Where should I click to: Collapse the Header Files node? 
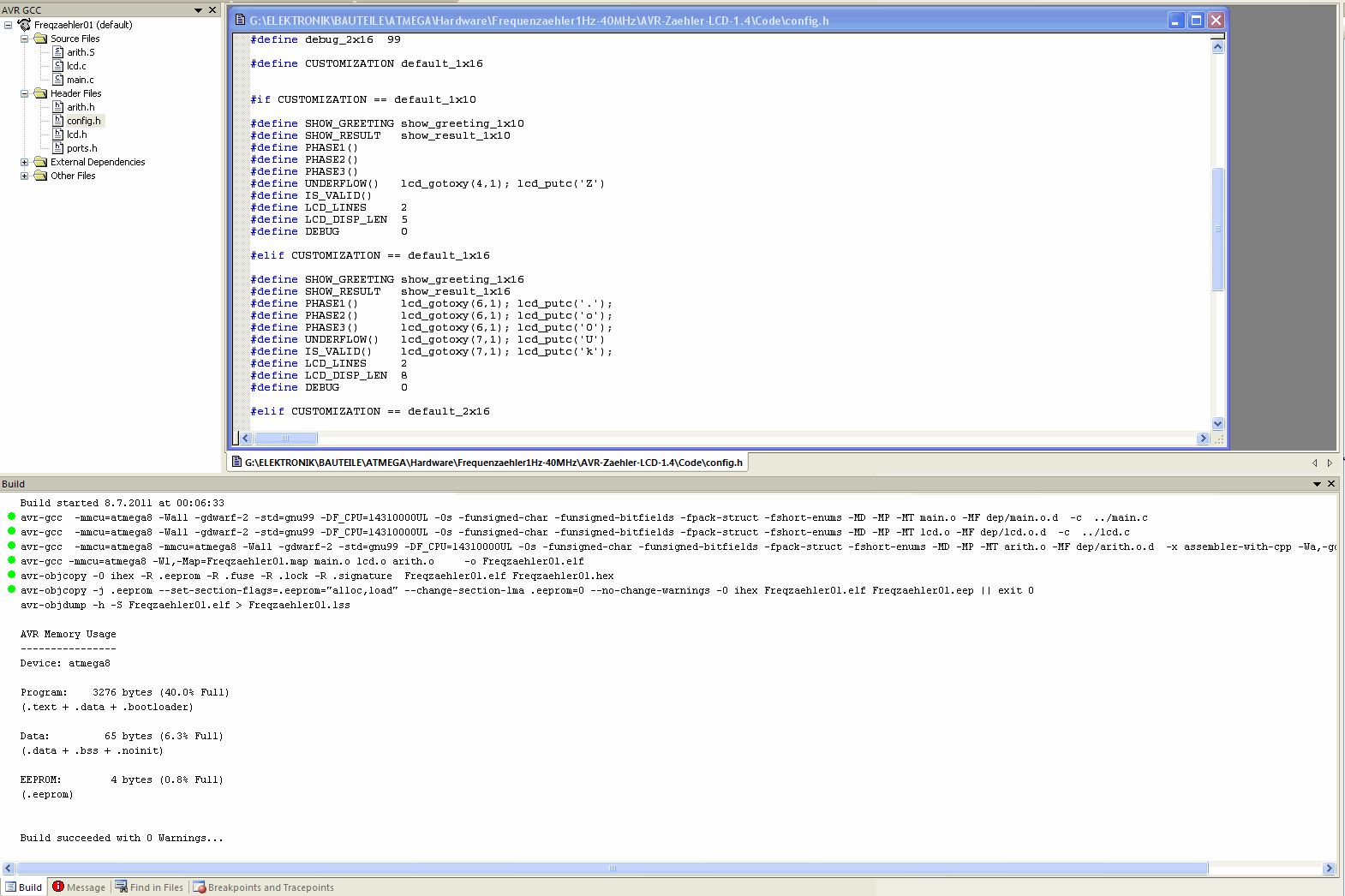click(x=25, y=93)
